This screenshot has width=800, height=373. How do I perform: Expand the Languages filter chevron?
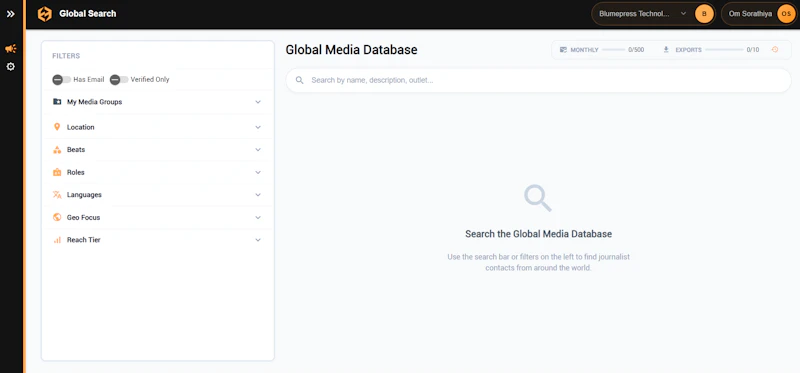pyautogui.click(x=258, y=195)
